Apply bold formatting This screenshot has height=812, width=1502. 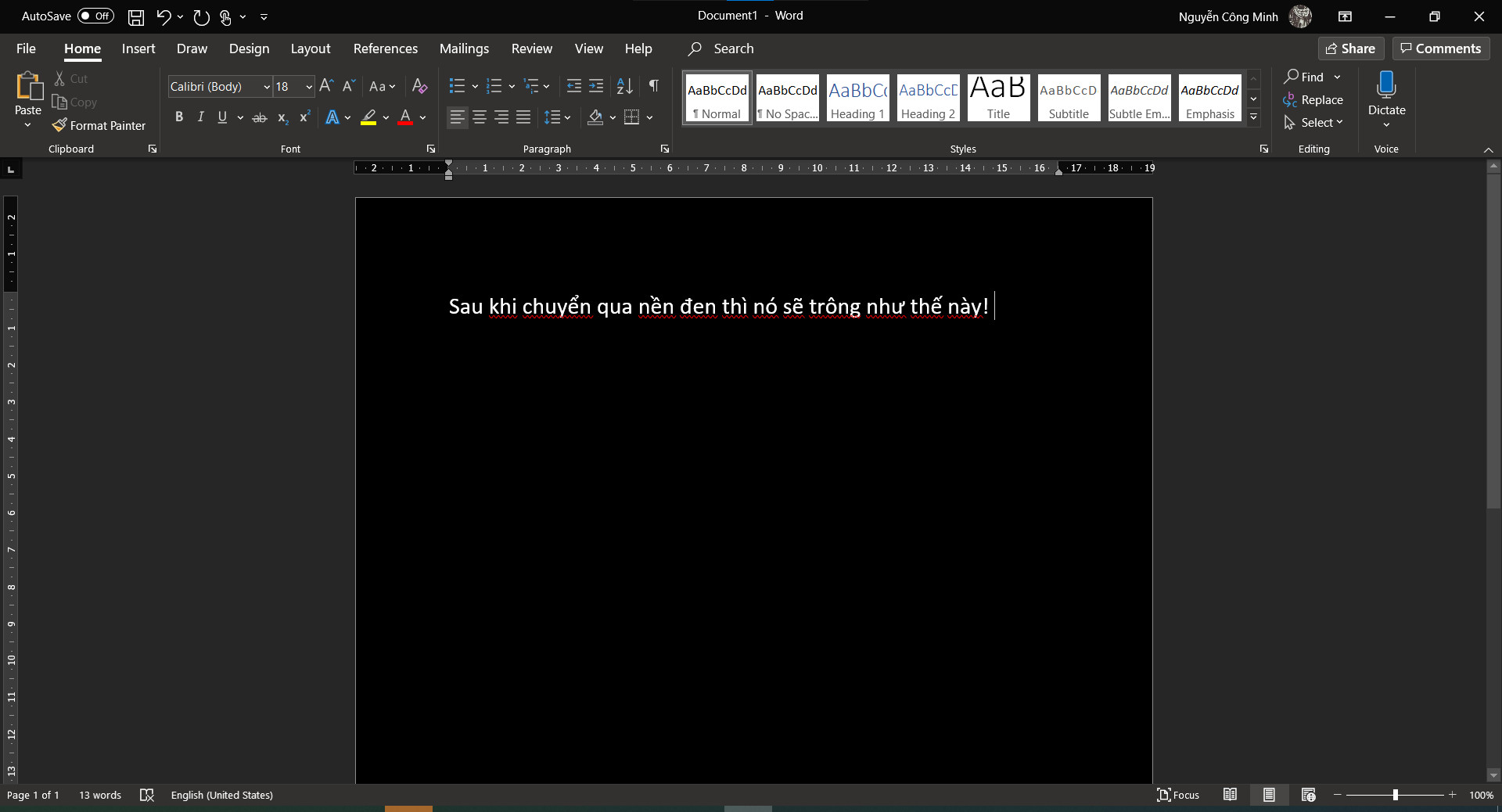point(179,117)
